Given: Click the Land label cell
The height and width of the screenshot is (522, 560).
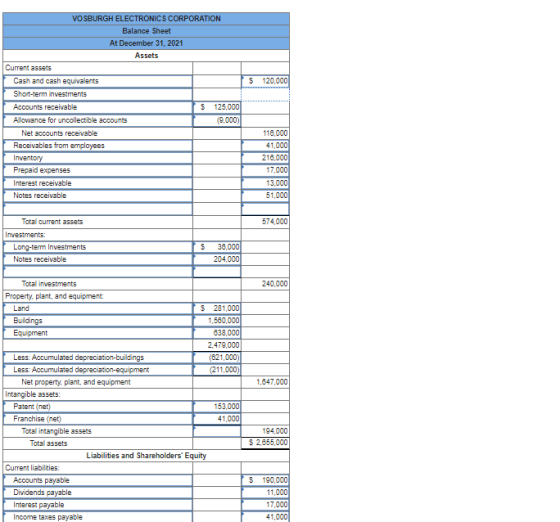Looking at the screenshot, I should pyautogui.click(x=98, y=308).
